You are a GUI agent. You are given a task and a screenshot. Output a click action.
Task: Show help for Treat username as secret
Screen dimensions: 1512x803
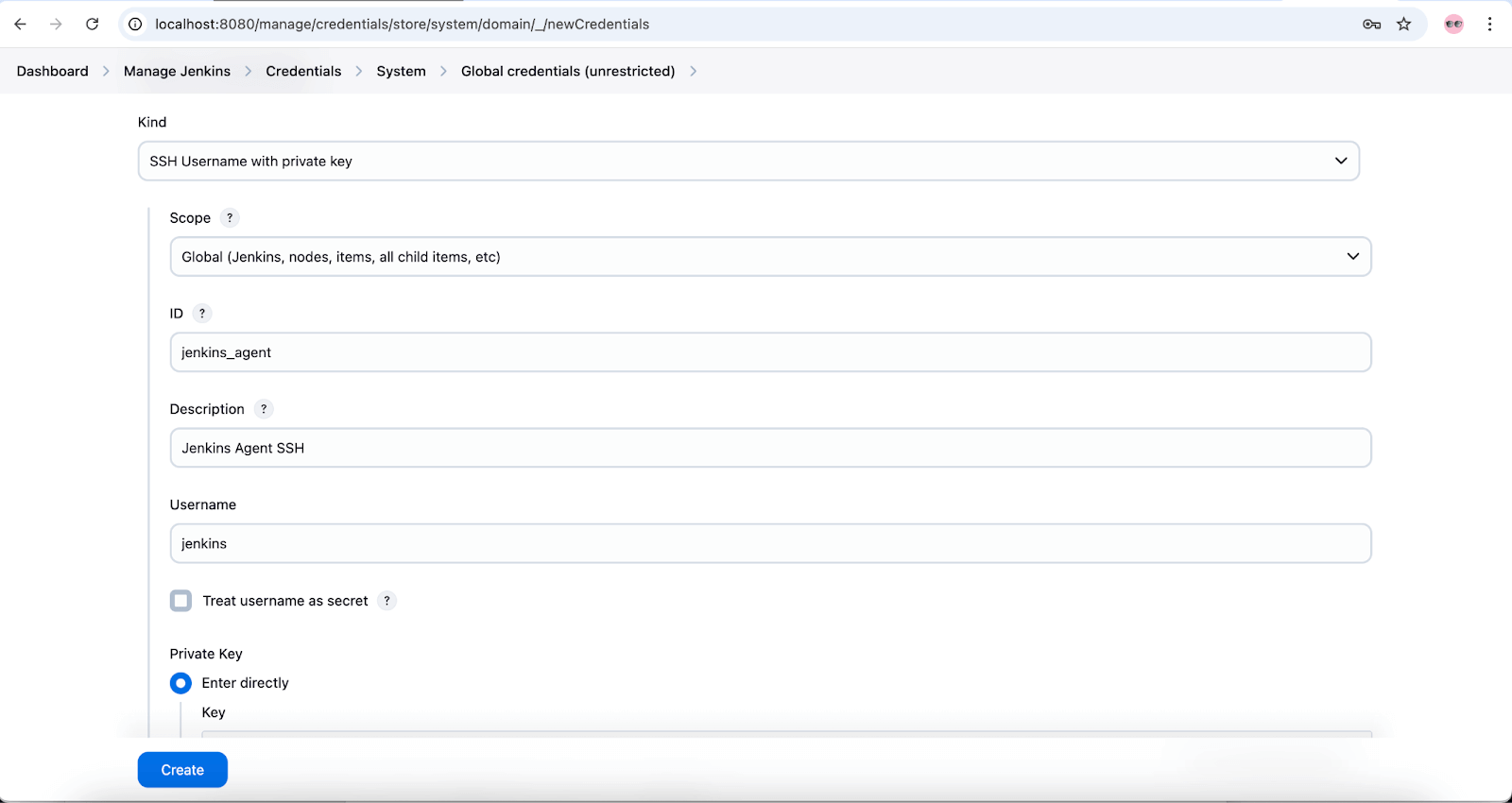pyautogui.click(x=387, y=600)
